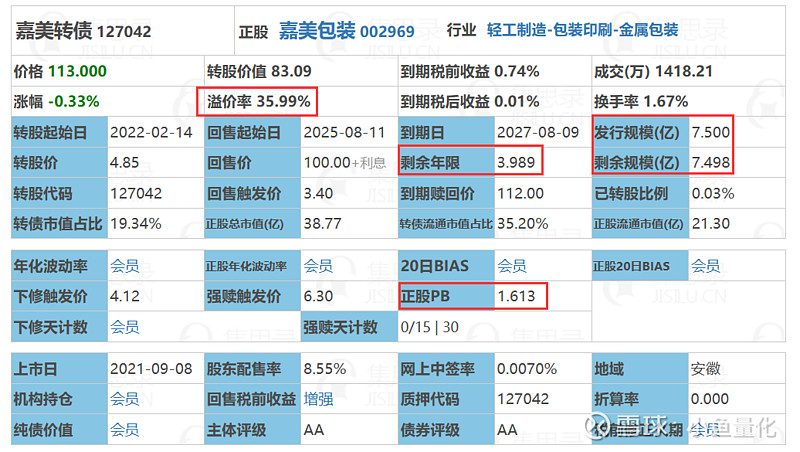The image size is (800, 452).
Task: Select the 转债流通市值占比 value 35.20%
Action: [x=523, y=223]
